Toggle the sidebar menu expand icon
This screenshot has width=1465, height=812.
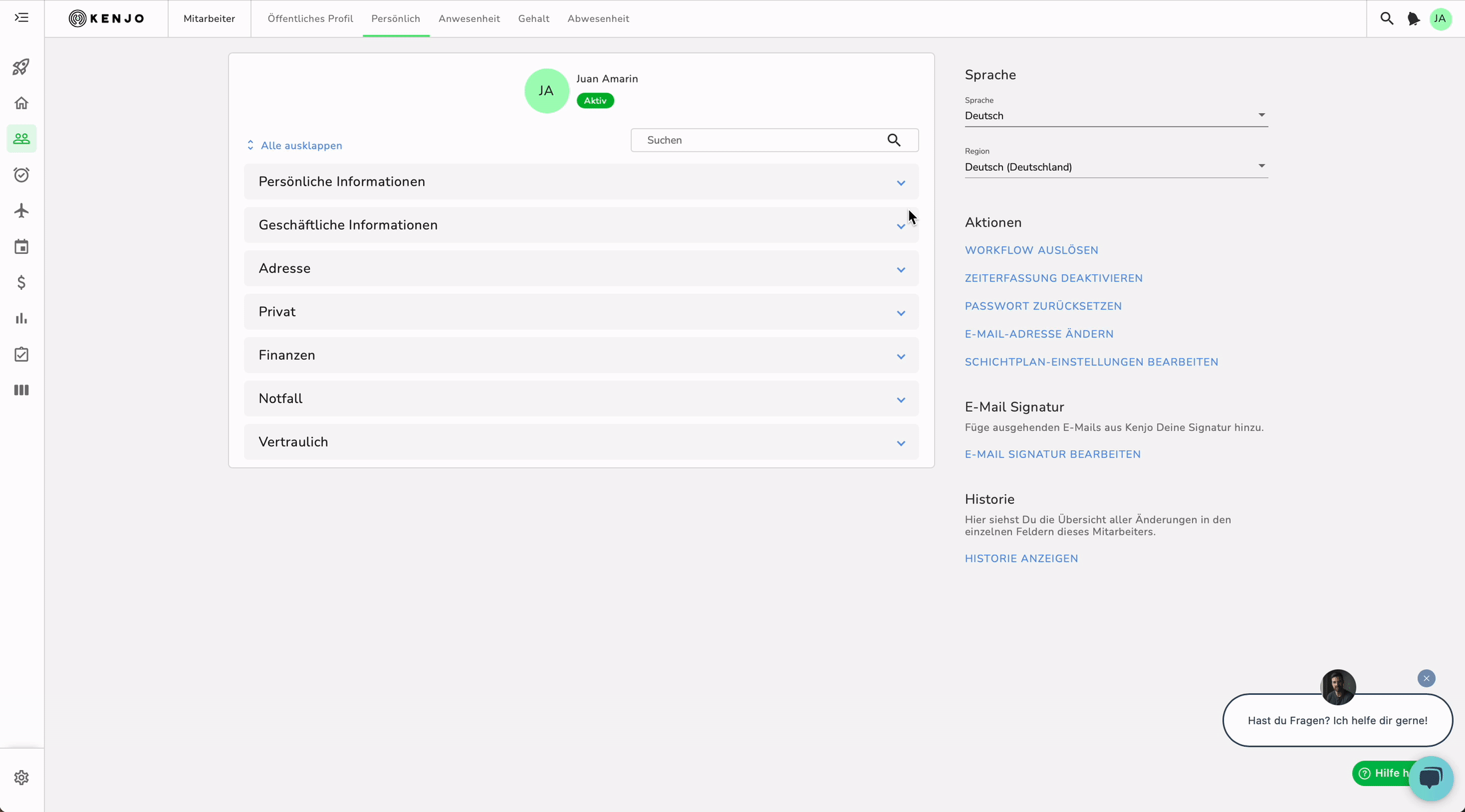[x=21, y=18]
